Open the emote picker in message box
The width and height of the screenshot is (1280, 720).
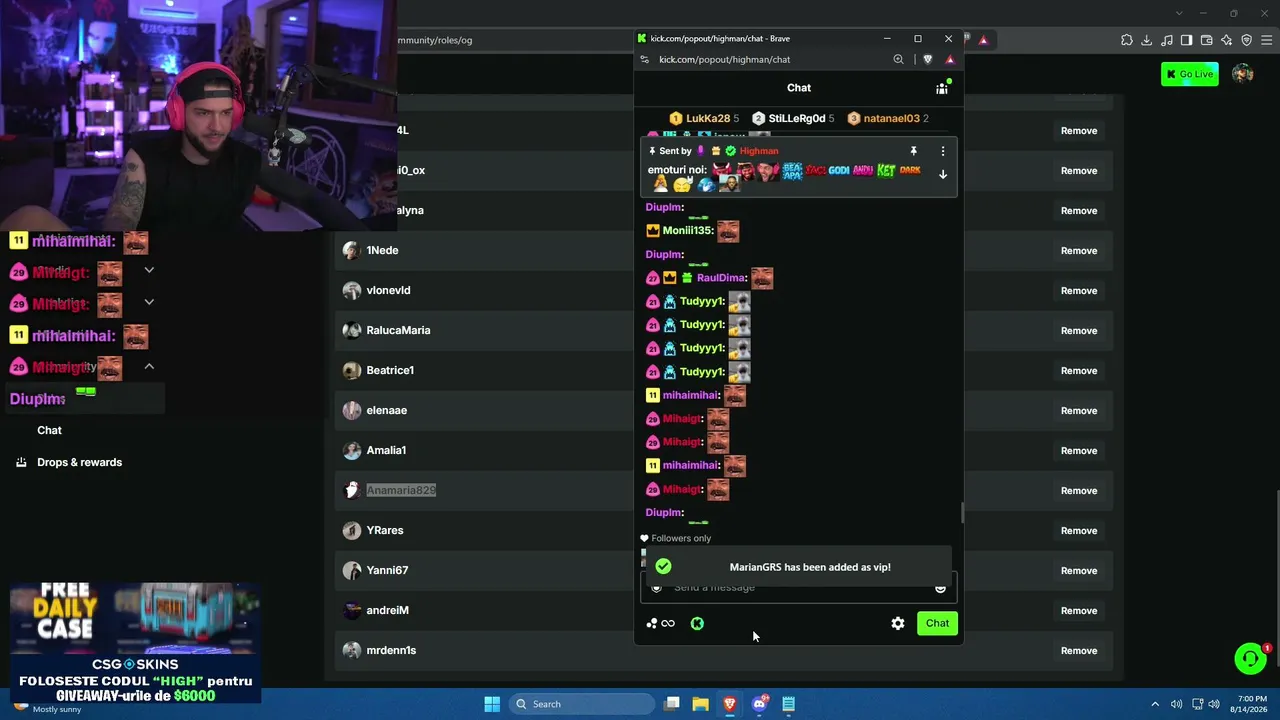coord(940,588)
